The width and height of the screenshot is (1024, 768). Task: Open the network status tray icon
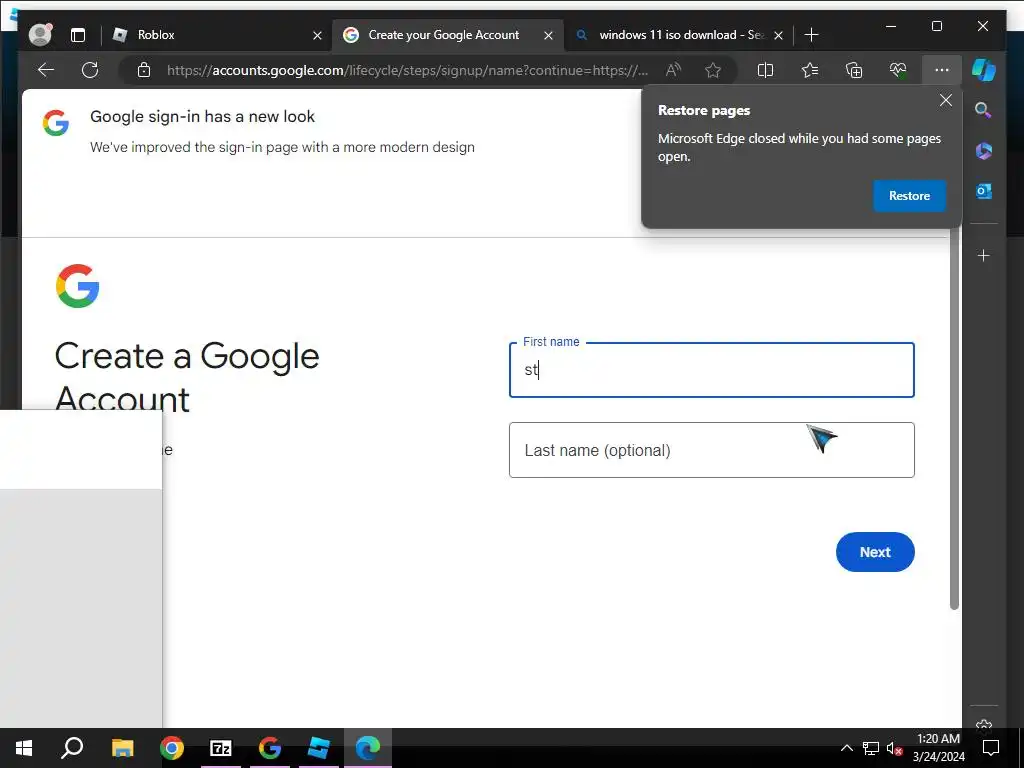pos(870,748)
